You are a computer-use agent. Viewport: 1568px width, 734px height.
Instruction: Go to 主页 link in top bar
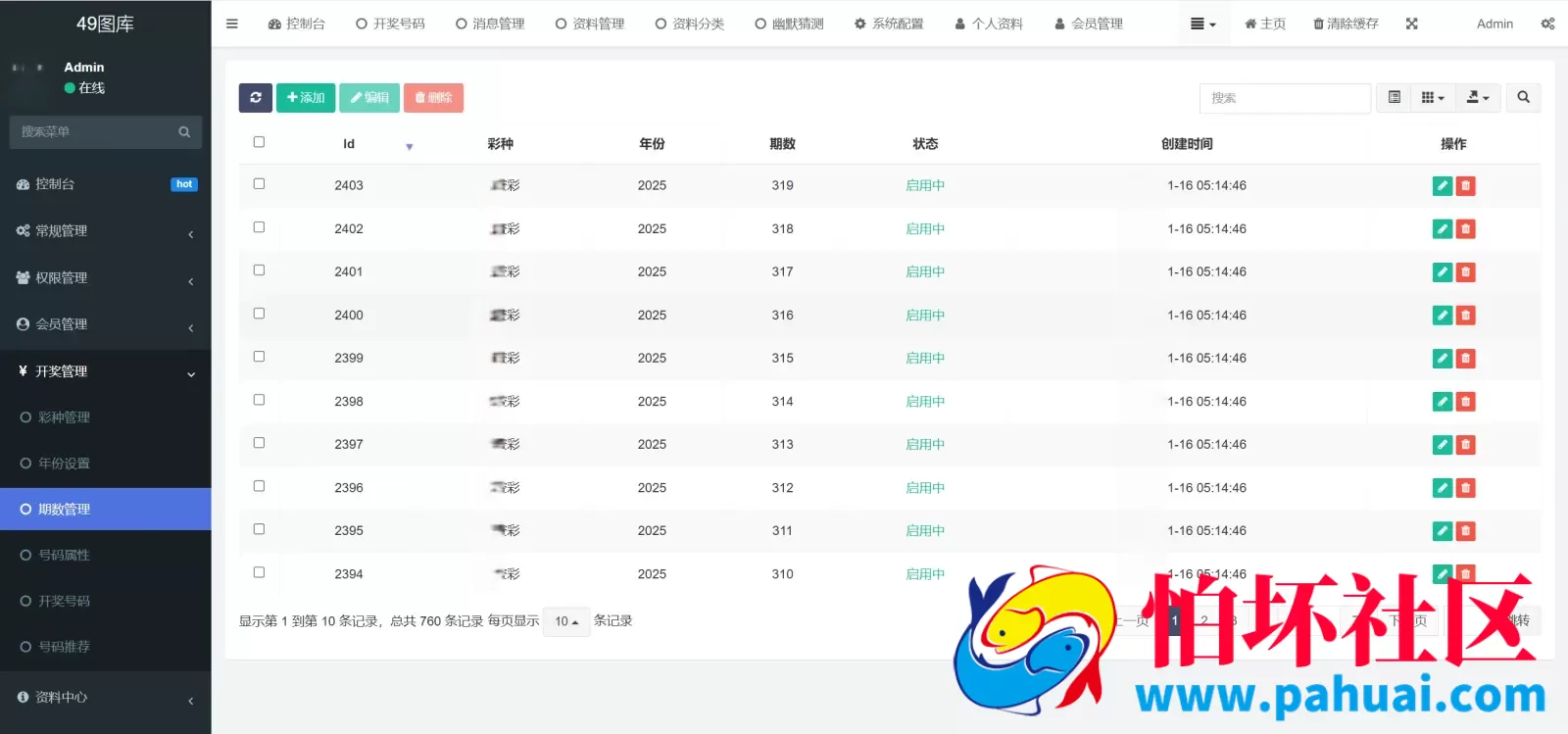click(x=1265, y=24)
